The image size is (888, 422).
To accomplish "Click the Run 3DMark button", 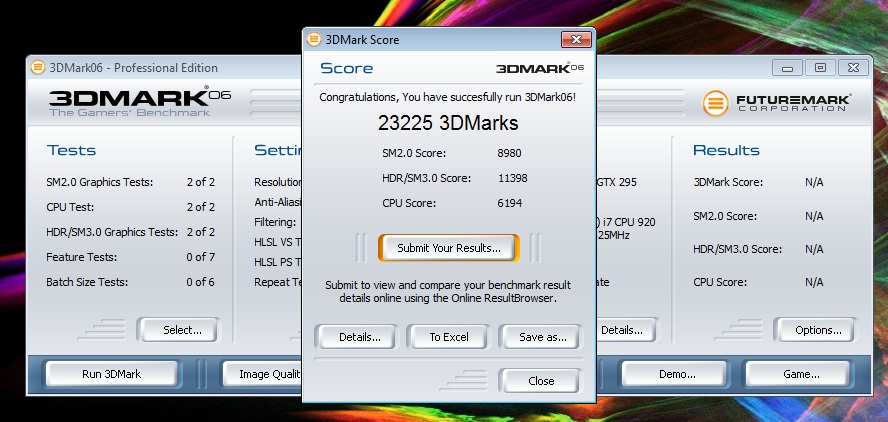I will pyautogui.click(x=112, y=374).
